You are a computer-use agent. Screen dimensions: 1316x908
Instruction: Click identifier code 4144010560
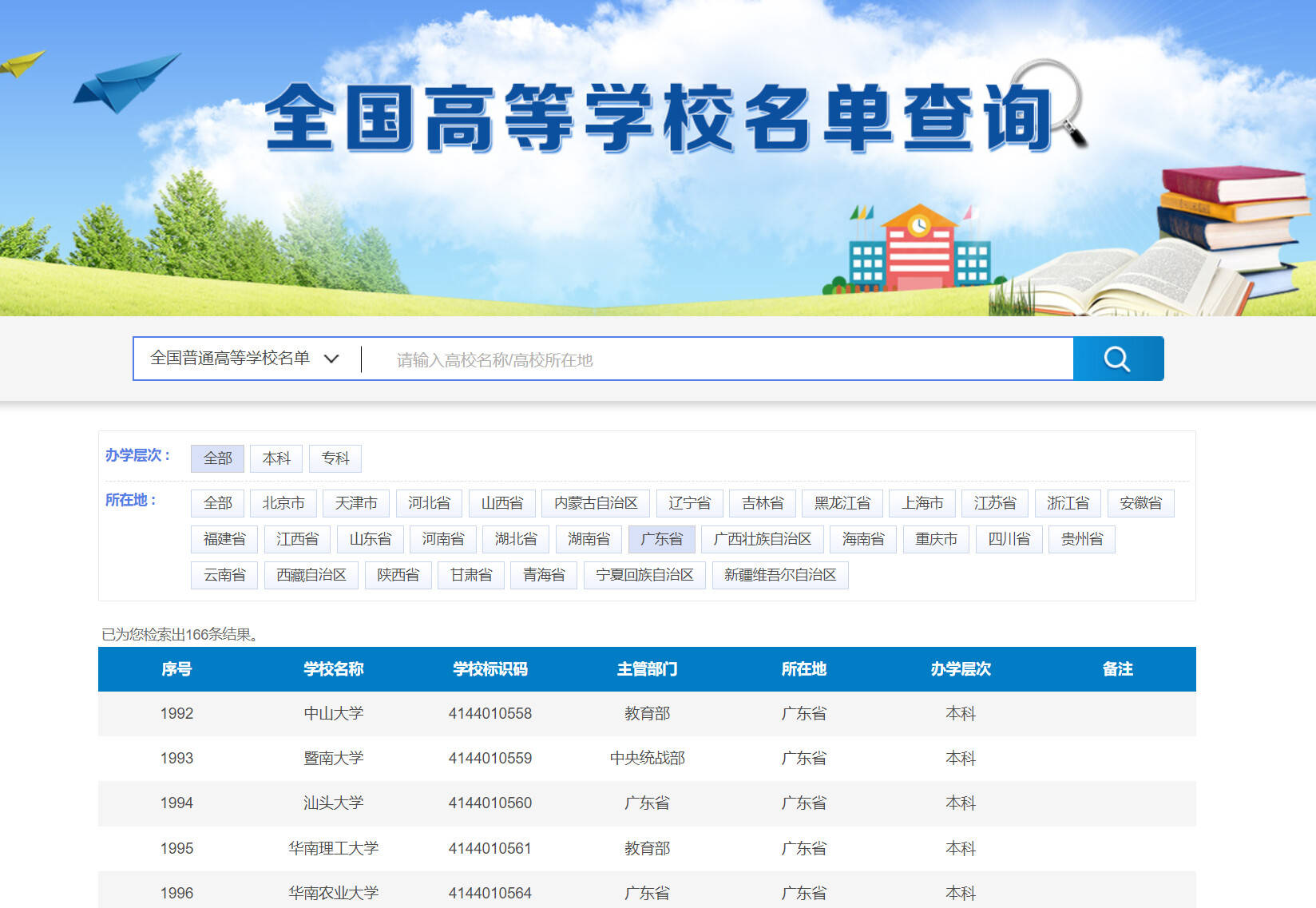coord(490,803)
